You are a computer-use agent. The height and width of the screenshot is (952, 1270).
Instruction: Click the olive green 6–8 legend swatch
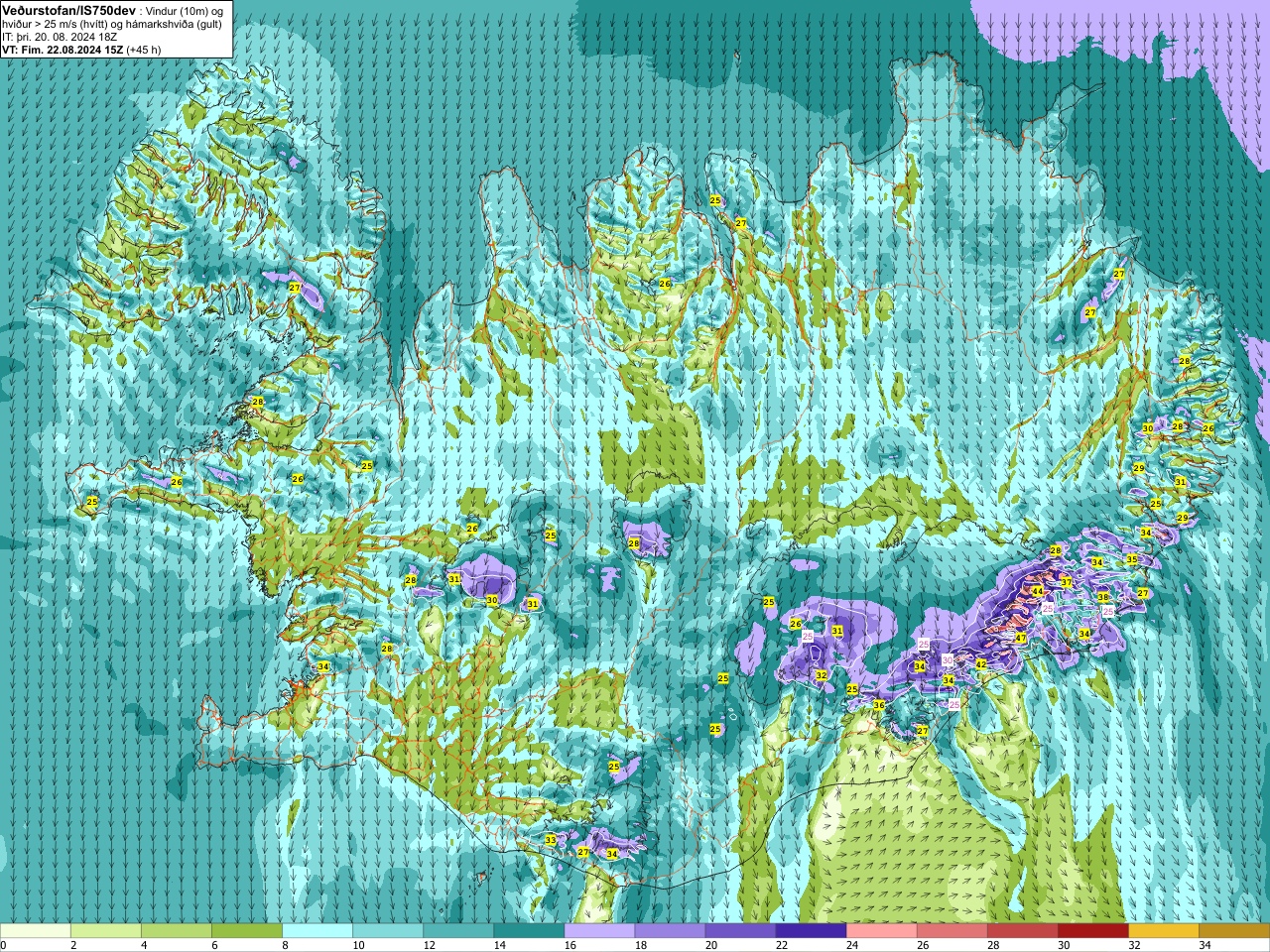coord(247,931)
